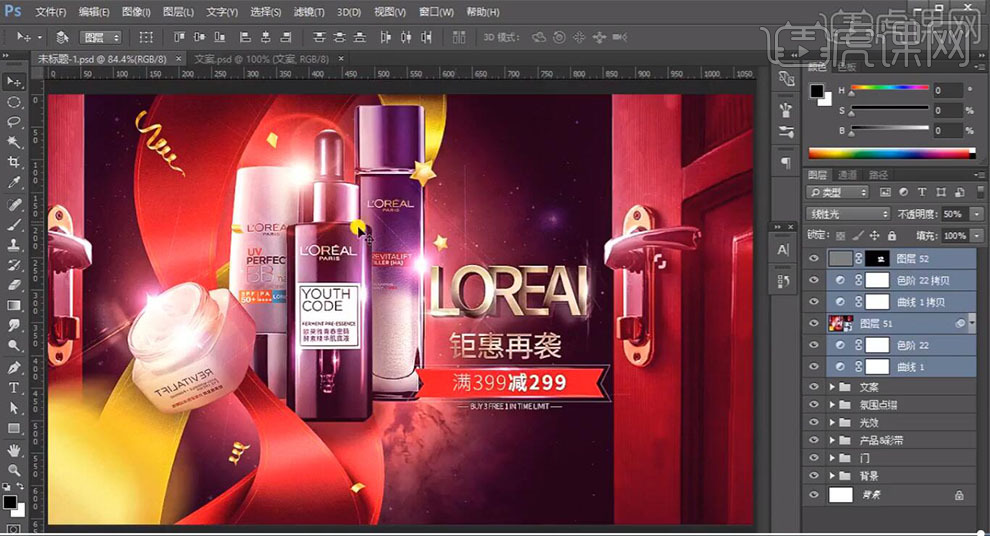Select the Move tool in the toolbox
Screen dimensions: 990x536
tap(13, 81)
